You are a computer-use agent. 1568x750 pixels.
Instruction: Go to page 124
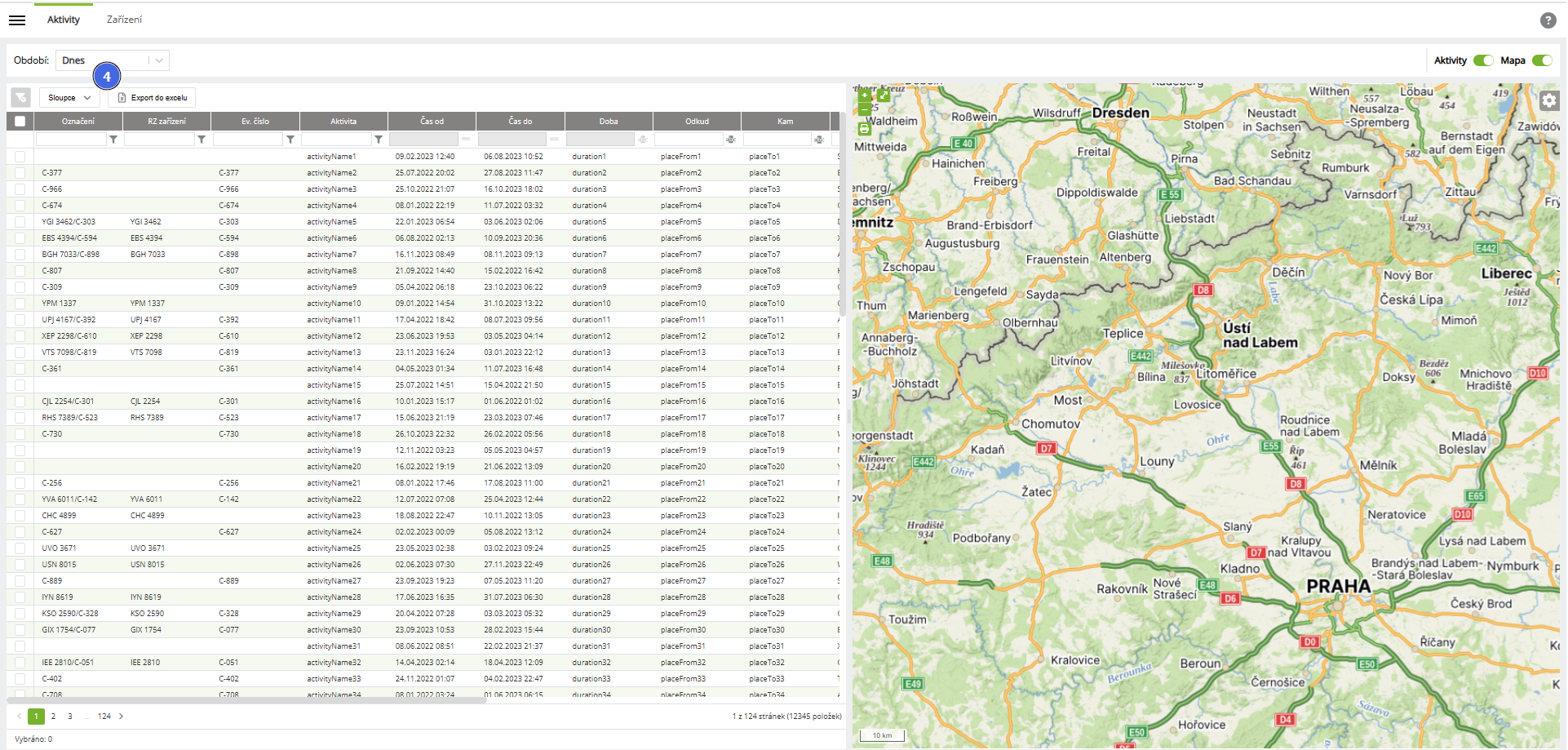click(104, 717)
